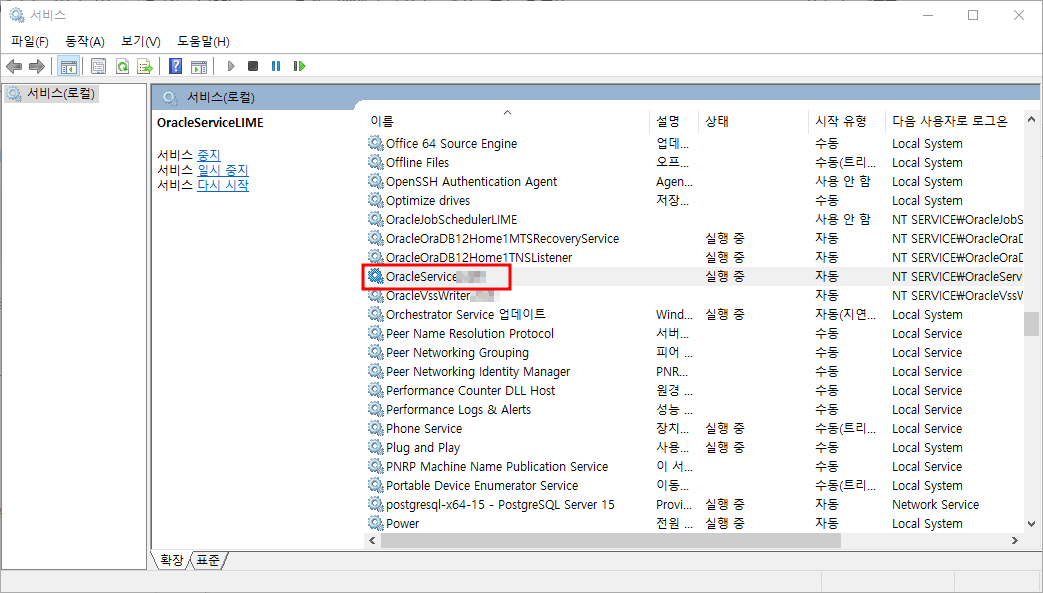Toggle the show/hide action pane icon

coord(199,66)
